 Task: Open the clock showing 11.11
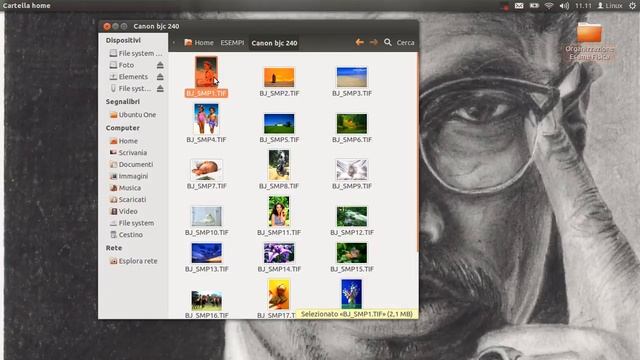583,6
